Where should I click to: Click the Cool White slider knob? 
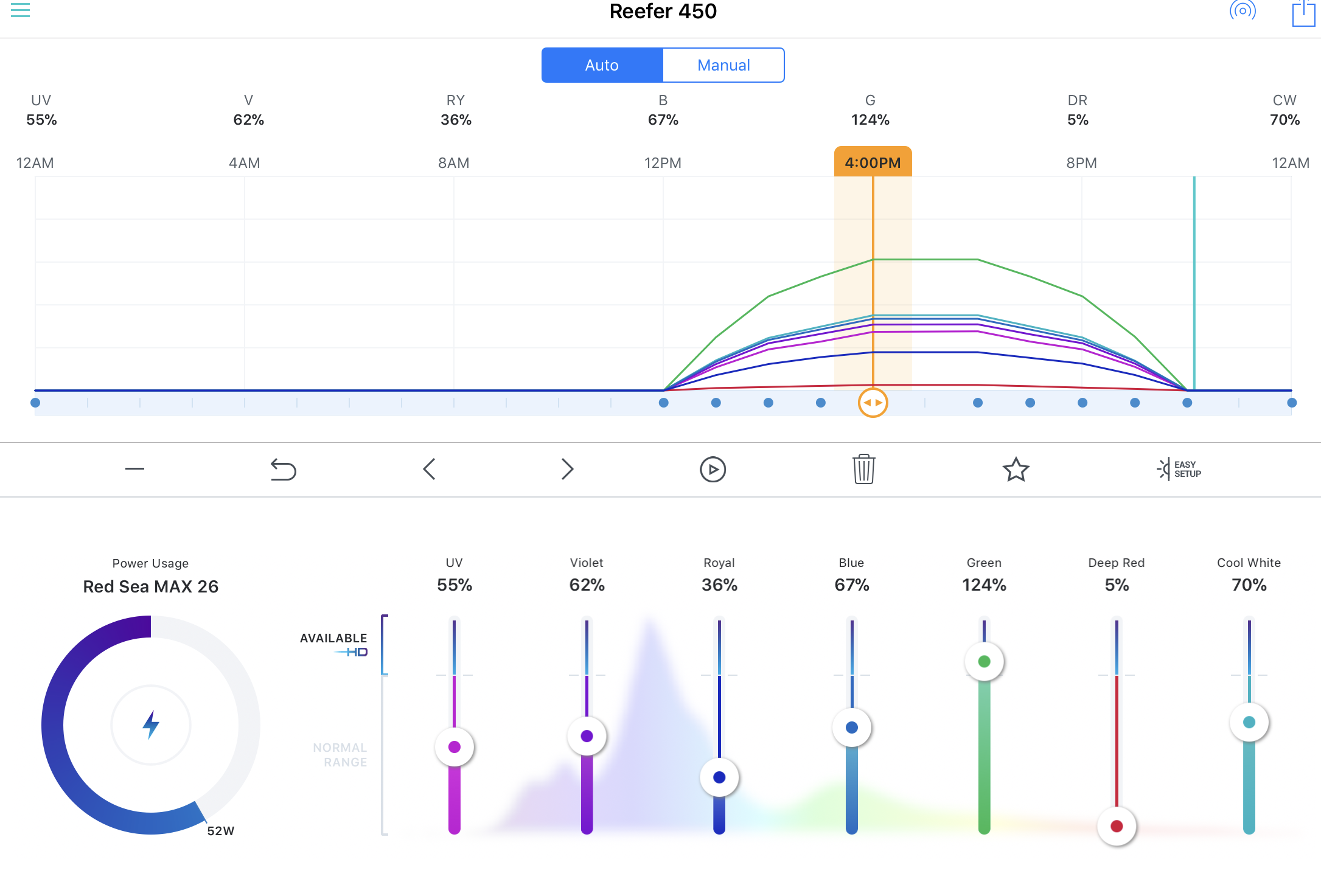coord(1249,723)
